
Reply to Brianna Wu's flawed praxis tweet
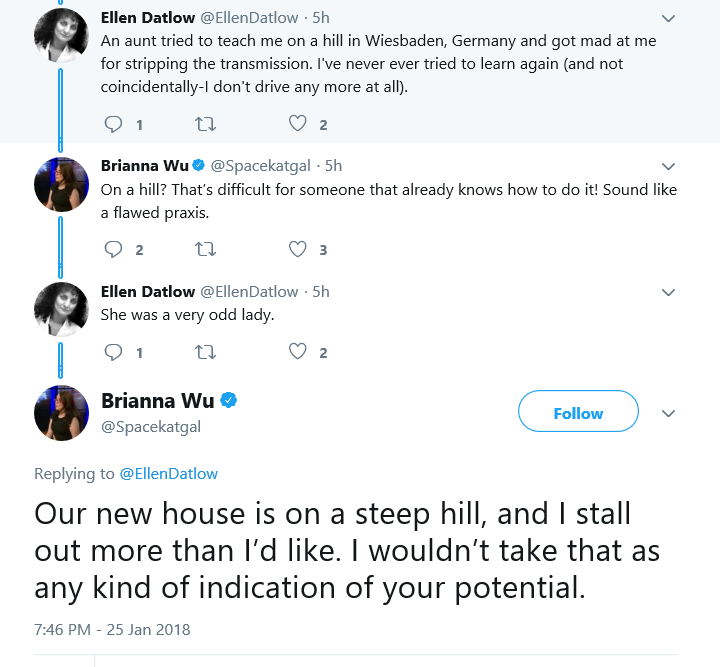pyautogui.click(x=113, y=249)
